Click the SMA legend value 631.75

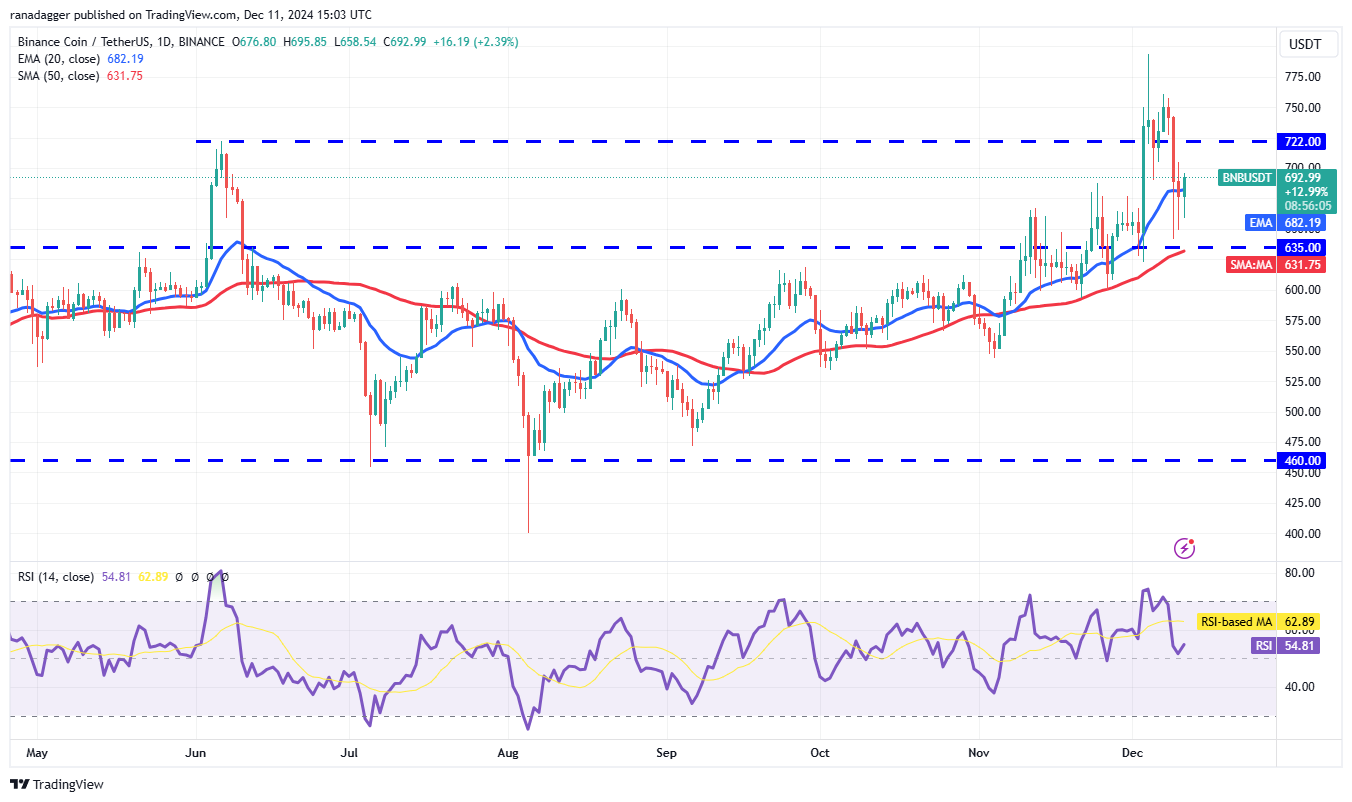[x=123, y=75]
